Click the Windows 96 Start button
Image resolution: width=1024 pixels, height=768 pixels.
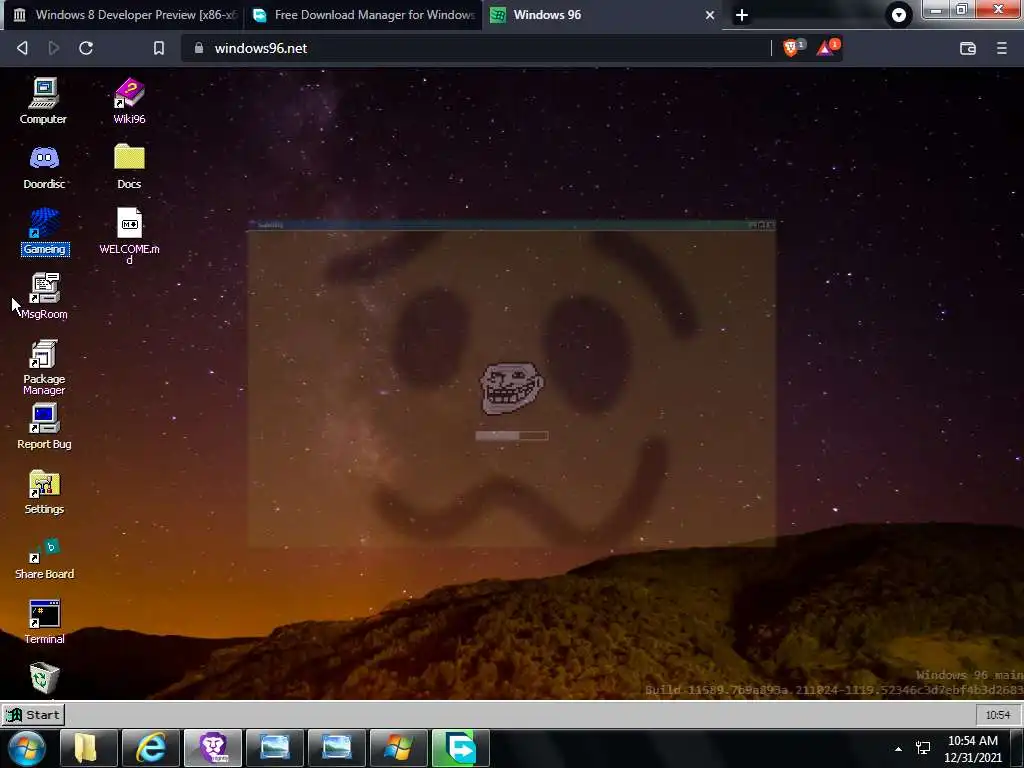point(33,714)
